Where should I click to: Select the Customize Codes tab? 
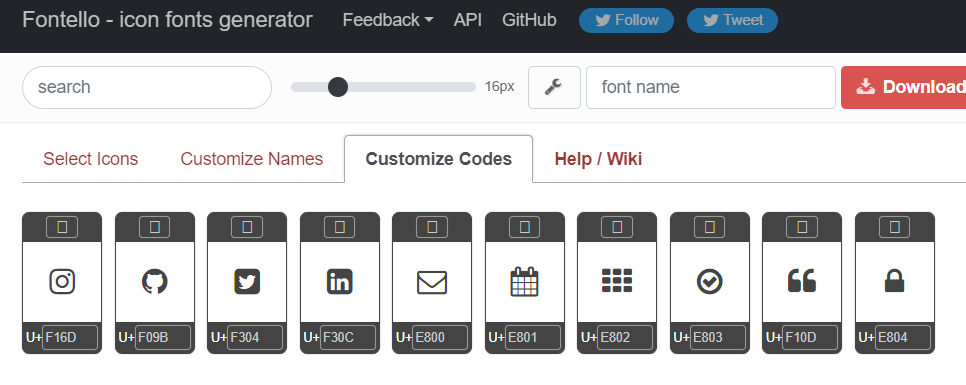[x=439, y=159]
